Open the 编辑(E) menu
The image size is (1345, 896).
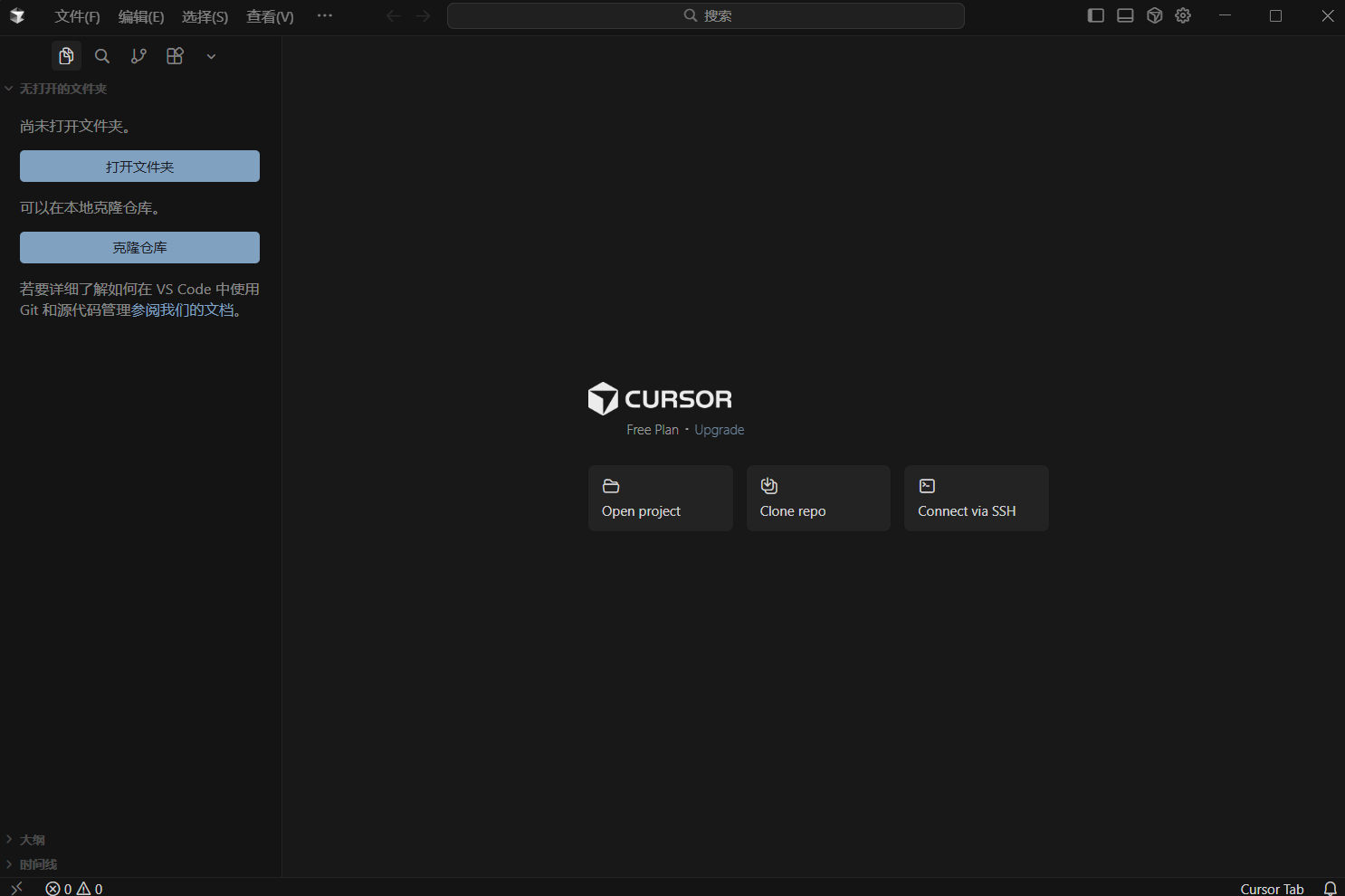click(141, 16)
